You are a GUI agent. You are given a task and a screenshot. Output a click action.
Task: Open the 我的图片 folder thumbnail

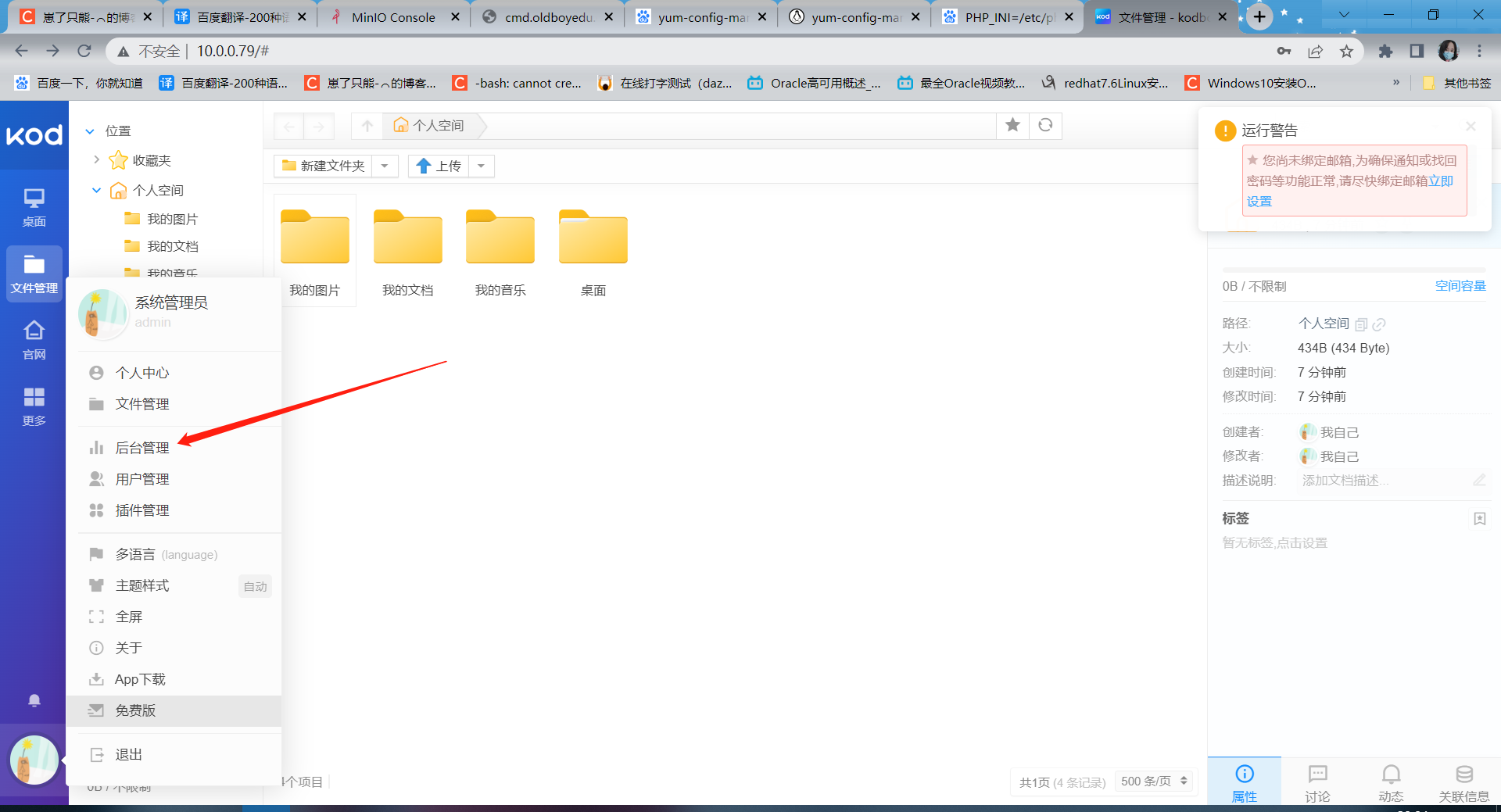pos(315,250)
